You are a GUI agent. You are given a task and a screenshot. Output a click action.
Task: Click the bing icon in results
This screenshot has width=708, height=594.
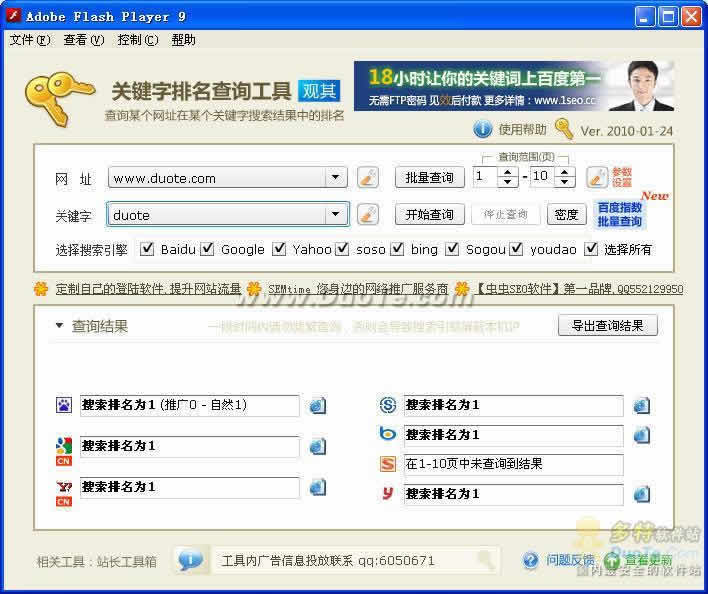(x=387, y=434)
